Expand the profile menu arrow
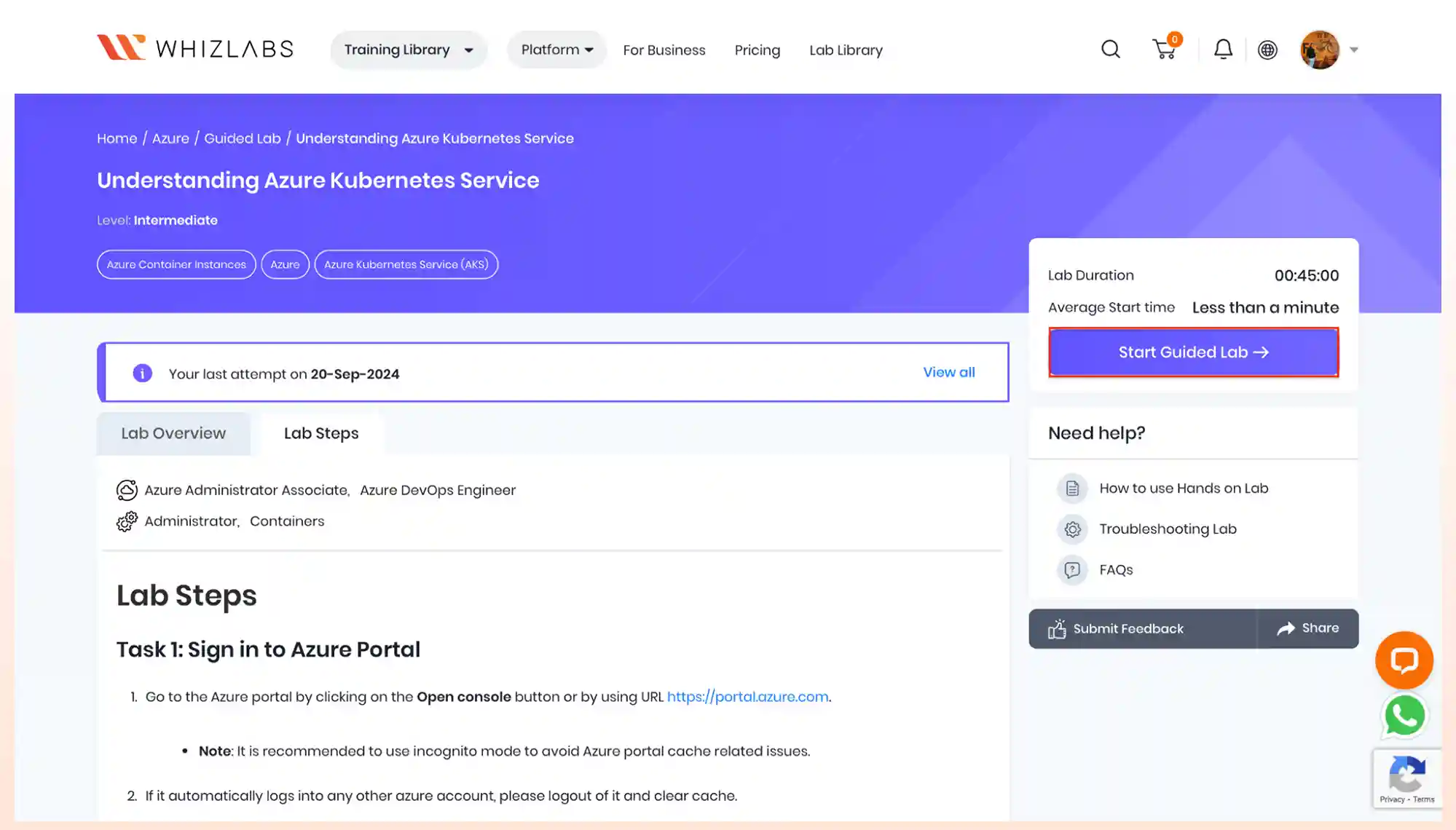Screen dimensions: 1456x830 (x=1354, y=50)
